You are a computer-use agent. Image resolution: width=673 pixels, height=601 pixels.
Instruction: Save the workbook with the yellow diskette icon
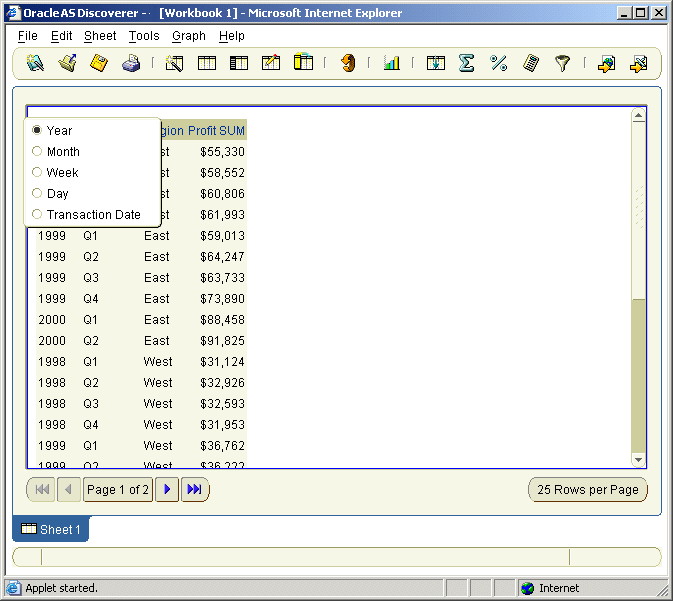pos(99,64)
